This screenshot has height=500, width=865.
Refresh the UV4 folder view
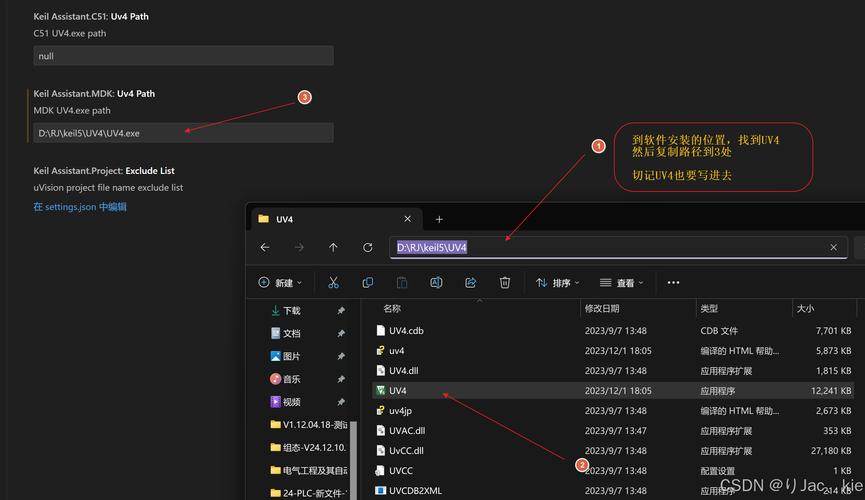click(x=367, y=247)
